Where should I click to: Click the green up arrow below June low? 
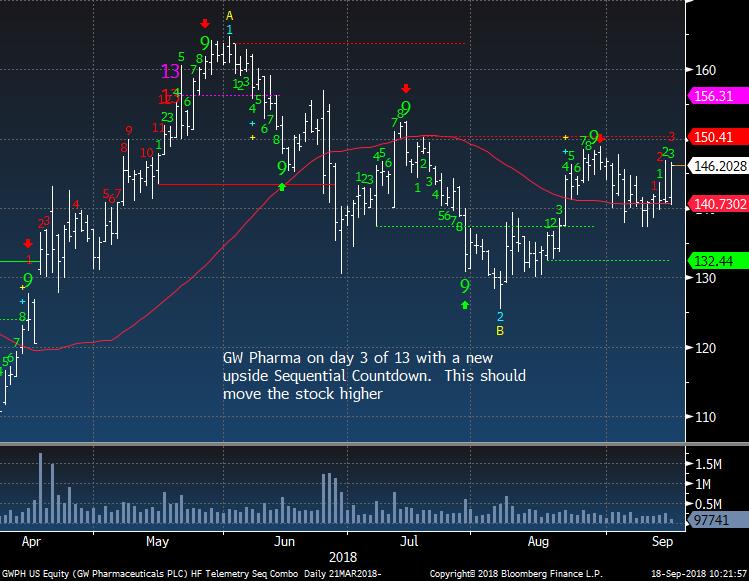click(x=282, y=187)
